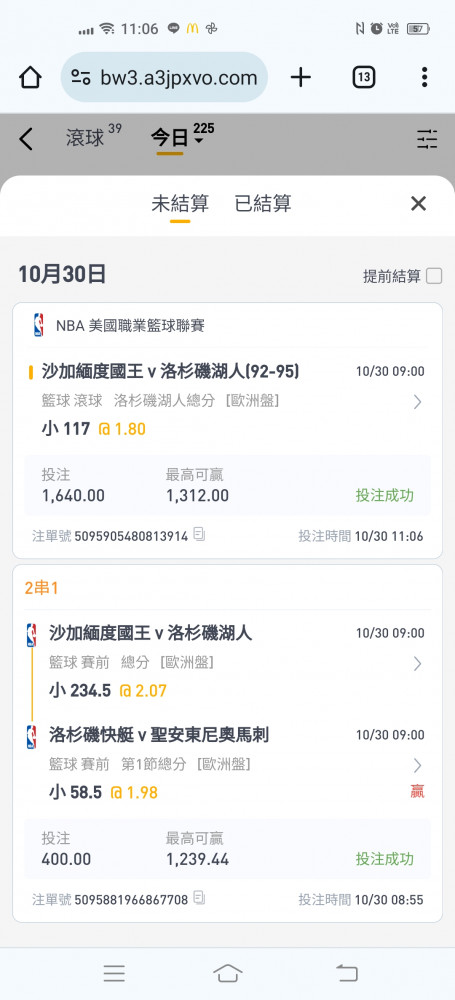Image resolution: width=455 pixels, height=1000 pixels.
Task: Enable the 提前結算 checkbox
Action: tap(434, 276)
